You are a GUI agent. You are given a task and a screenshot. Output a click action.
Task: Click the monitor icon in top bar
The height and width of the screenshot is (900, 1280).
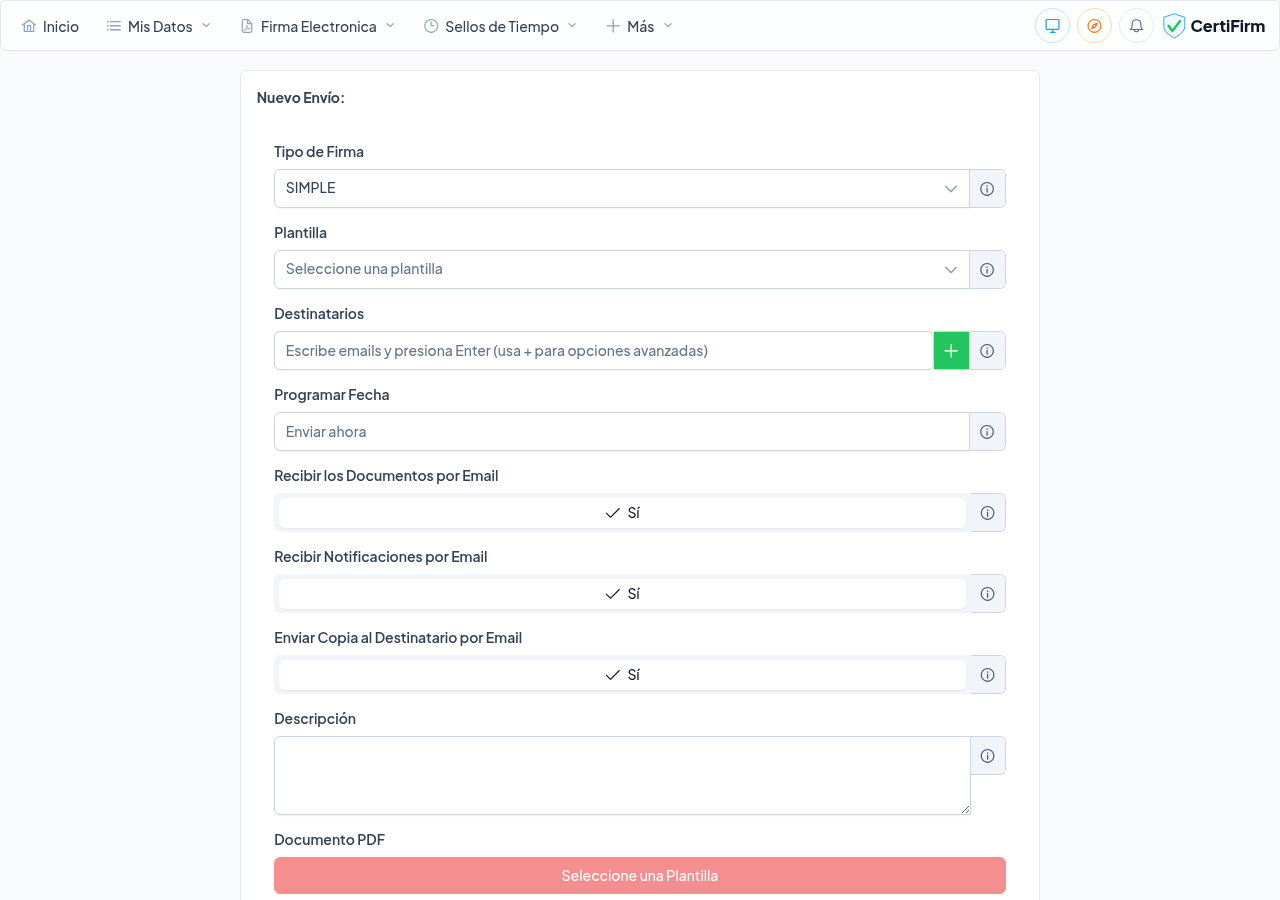[x=1052, y=26]
